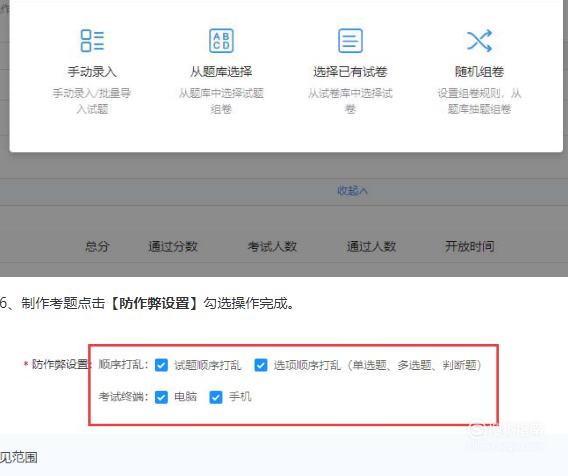Screen dimensions: 568x476
Task: Click the 通过人数 column header
Action: click(x=371, y=246)
